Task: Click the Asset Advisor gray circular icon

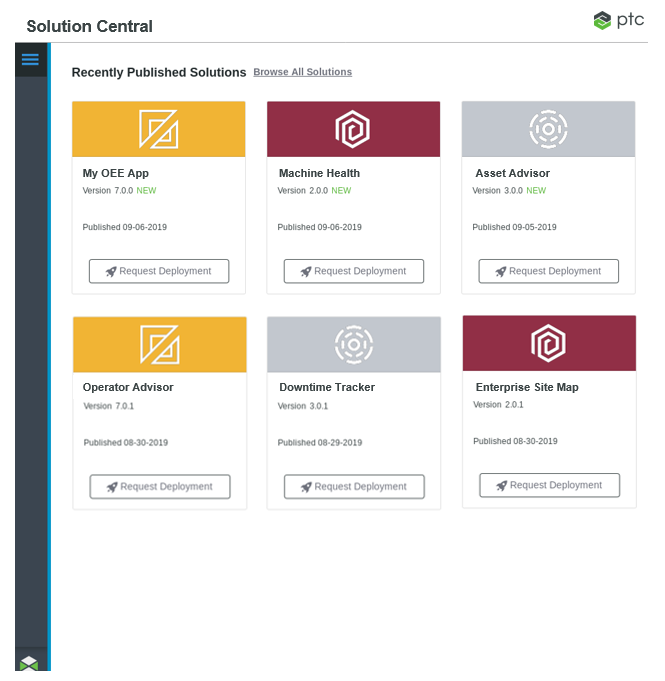Action: 548,129
